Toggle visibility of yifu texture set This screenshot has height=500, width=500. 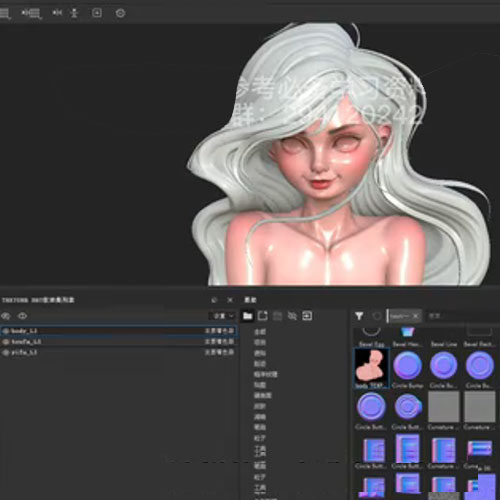point(6,352)
